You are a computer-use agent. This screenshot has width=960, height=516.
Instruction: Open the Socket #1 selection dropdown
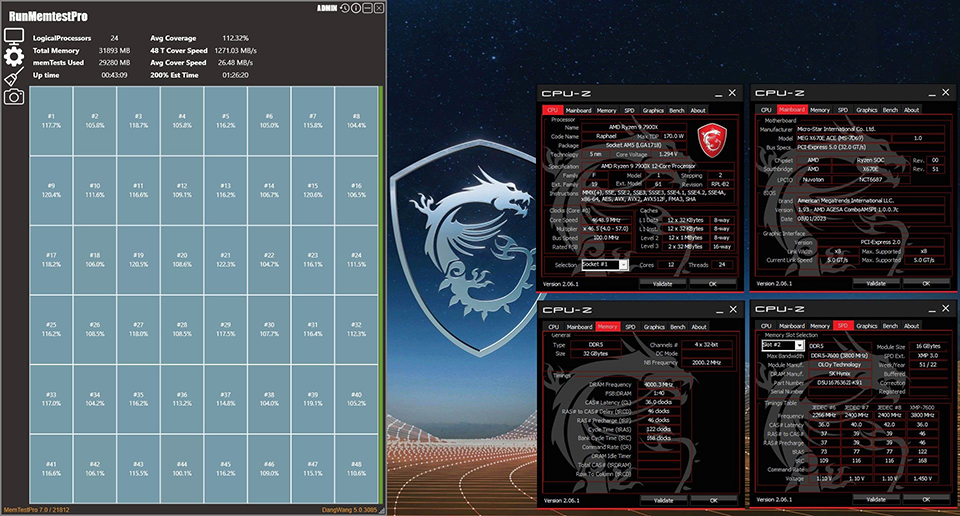click(x=606, y=264)
